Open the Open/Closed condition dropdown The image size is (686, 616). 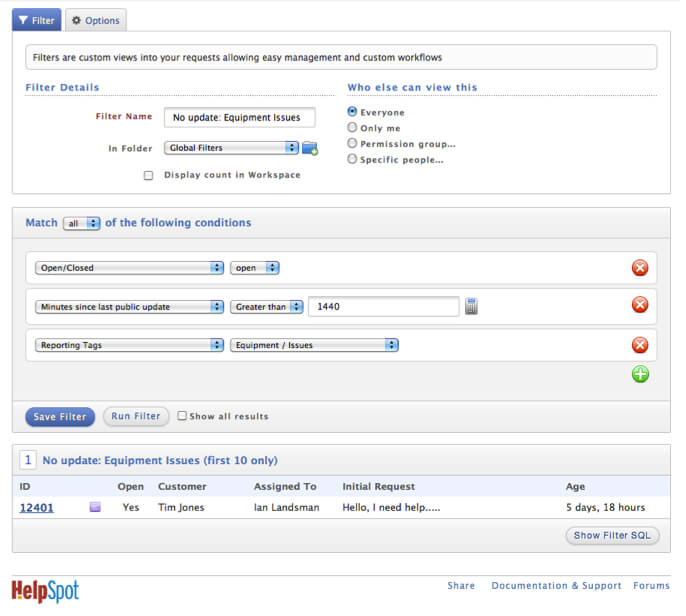coord(130,268)
